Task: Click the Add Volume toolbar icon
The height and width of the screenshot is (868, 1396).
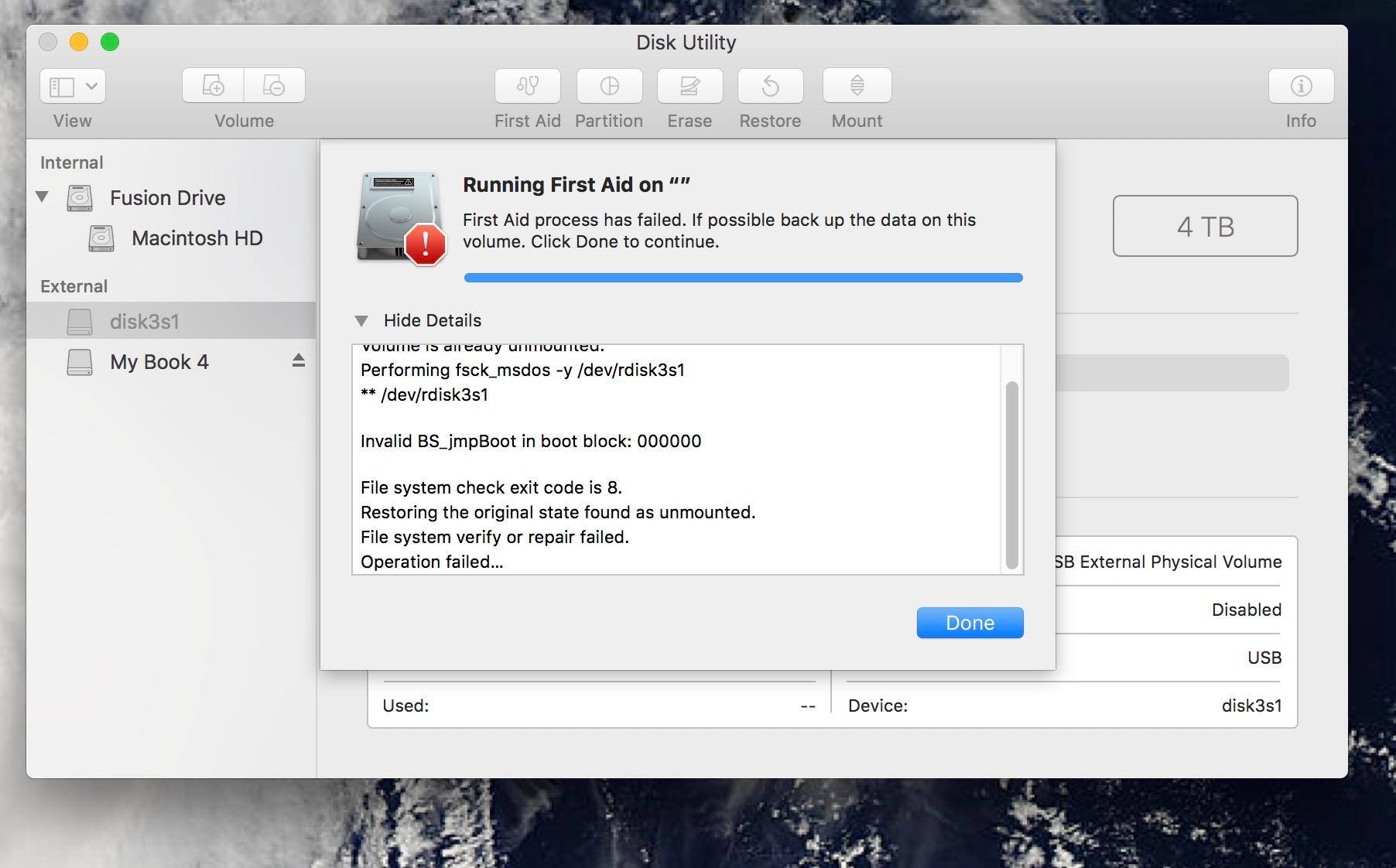Action: pos(213,85)
